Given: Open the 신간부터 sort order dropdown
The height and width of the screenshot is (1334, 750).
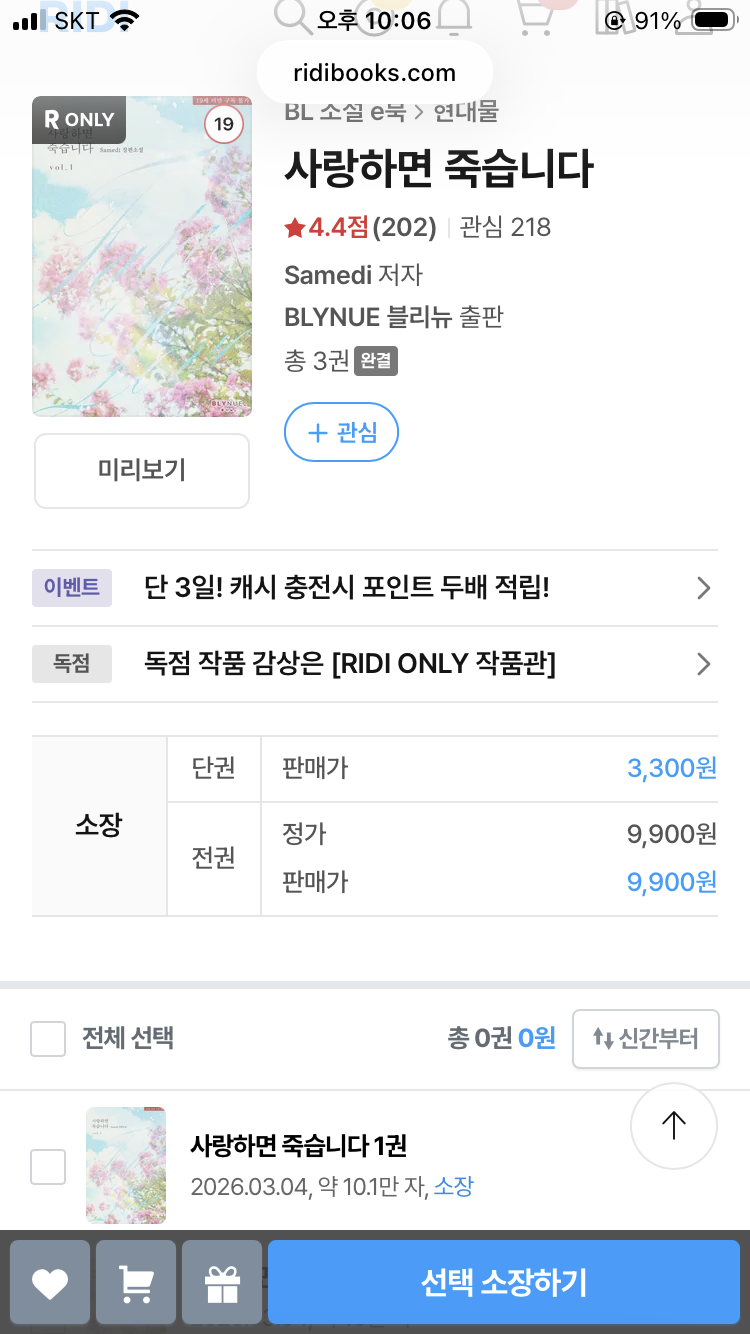Looking at the screenshot, I should click(646, 1039).
